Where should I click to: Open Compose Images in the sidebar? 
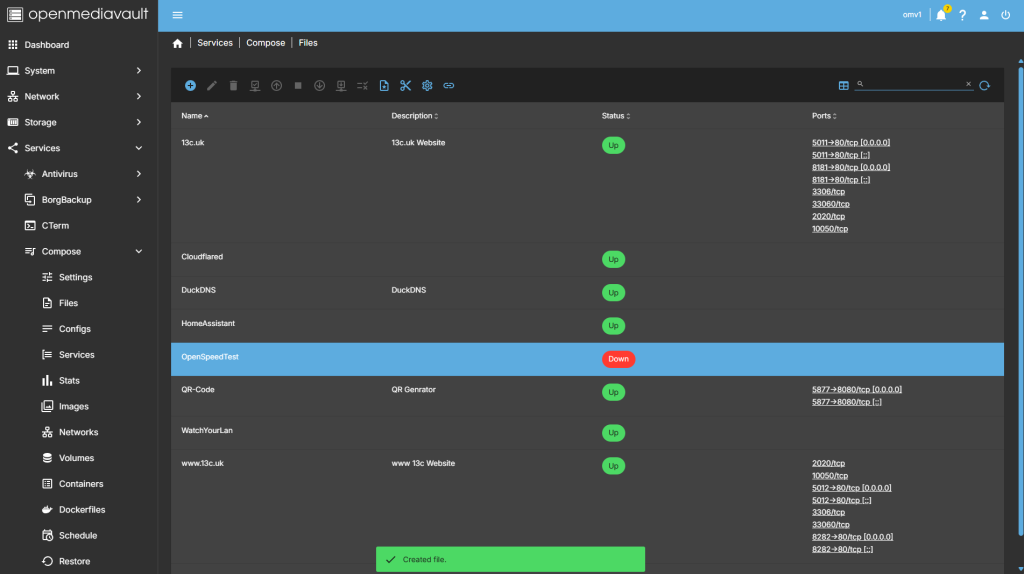[x=78, y=406]
